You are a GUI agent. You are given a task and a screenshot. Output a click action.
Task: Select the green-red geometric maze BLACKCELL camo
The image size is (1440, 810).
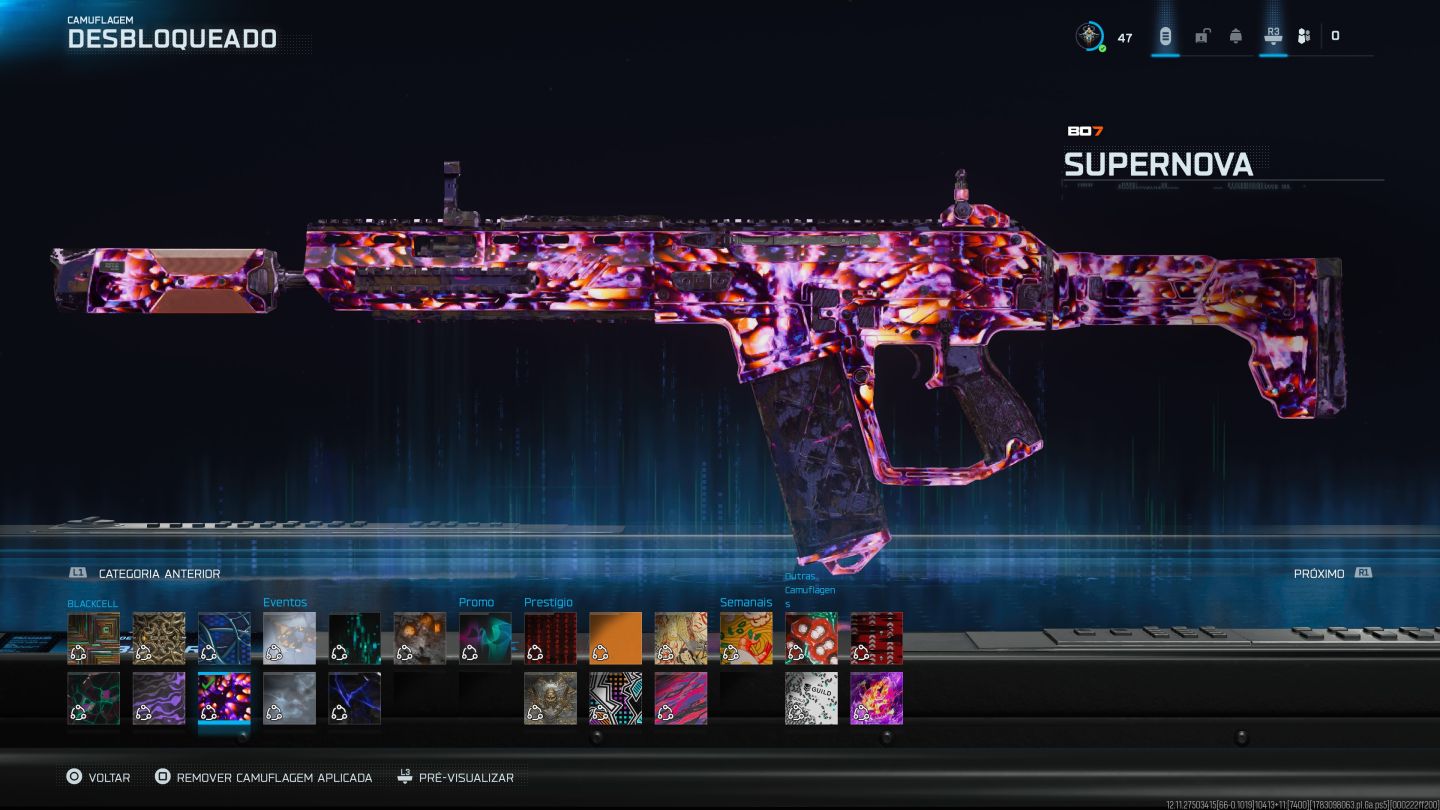tap(94, 638)
